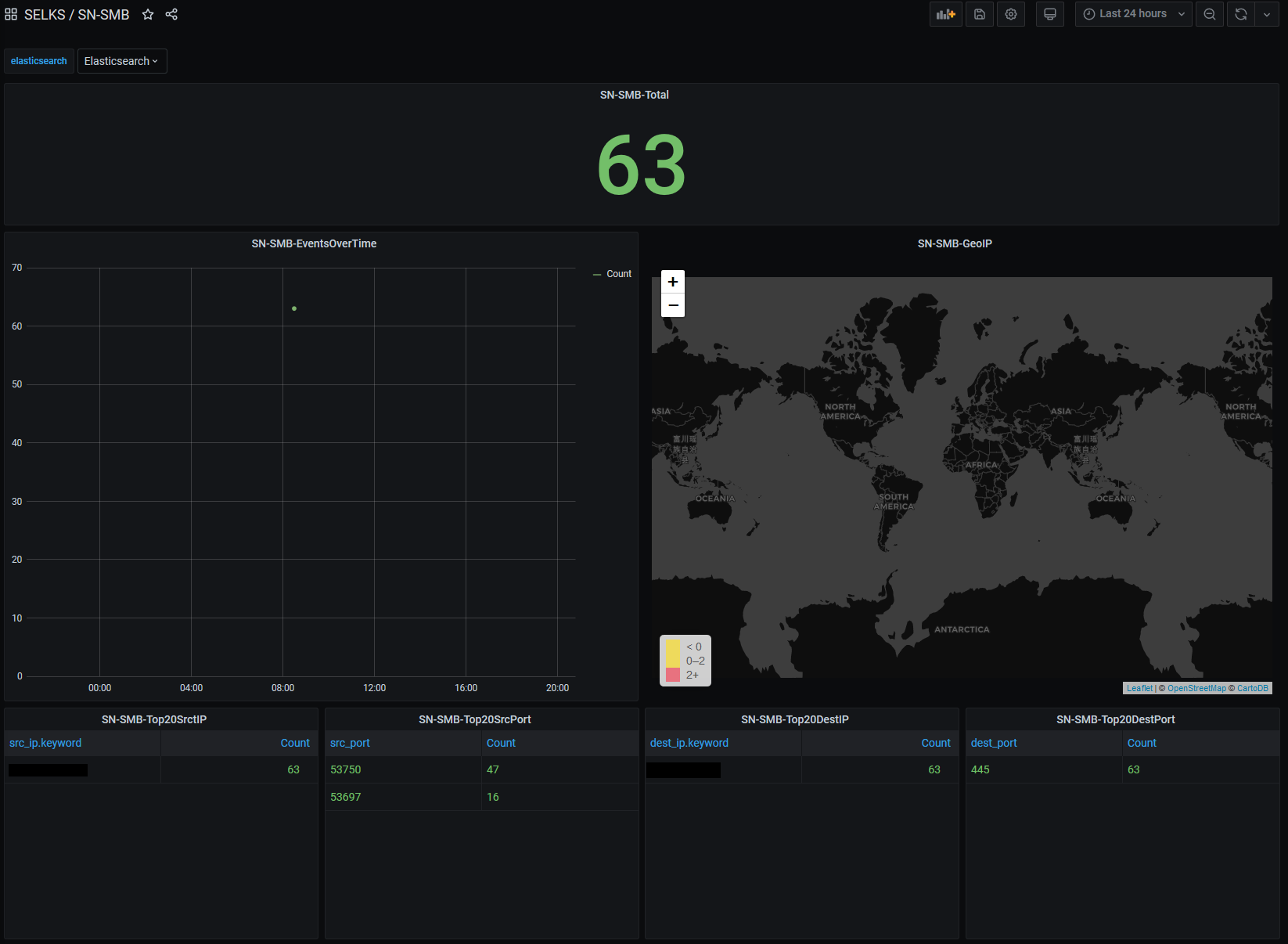Click the red 2+ legend swatch

click(x=673, y=675)
